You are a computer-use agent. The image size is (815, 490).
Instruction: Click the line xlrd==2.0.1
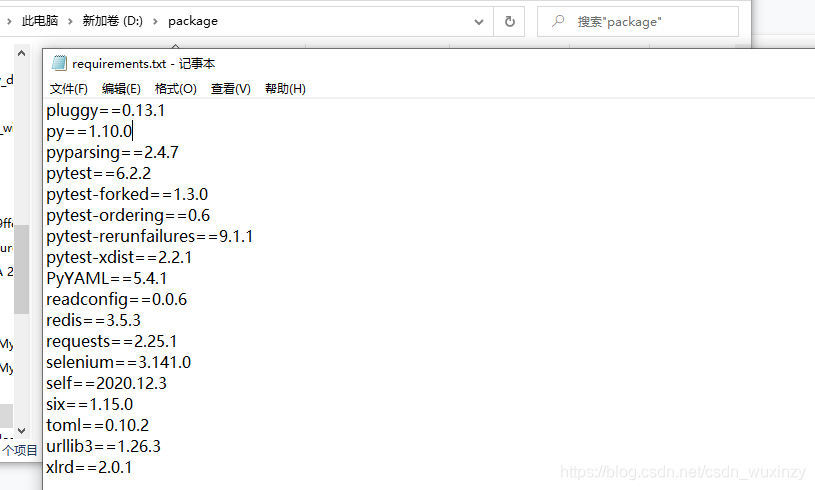click(x=89, y=467)
